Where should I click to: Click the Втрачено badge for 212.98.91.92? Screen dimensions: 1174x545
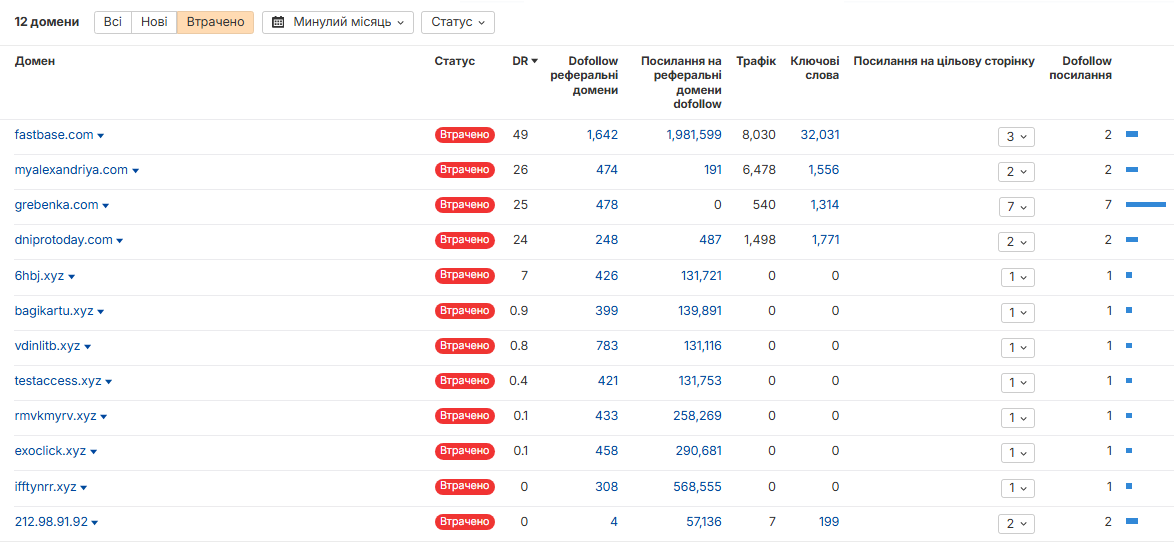[x=464, y=522]
